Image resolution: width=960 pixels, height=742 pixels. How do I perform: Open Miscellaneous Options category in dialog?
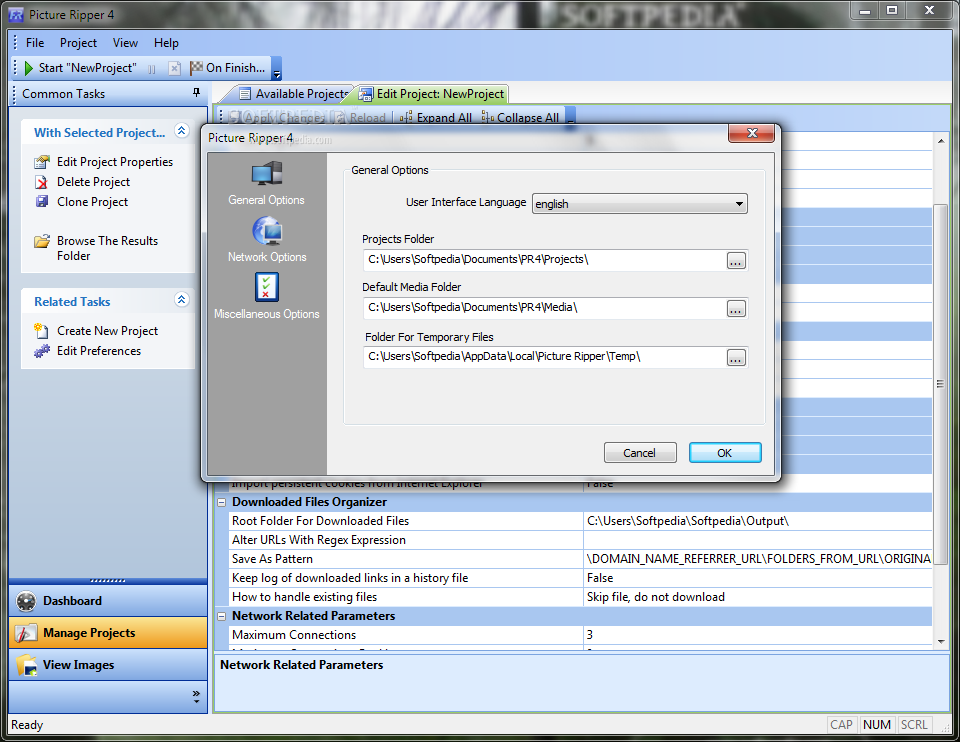point(266,297)
